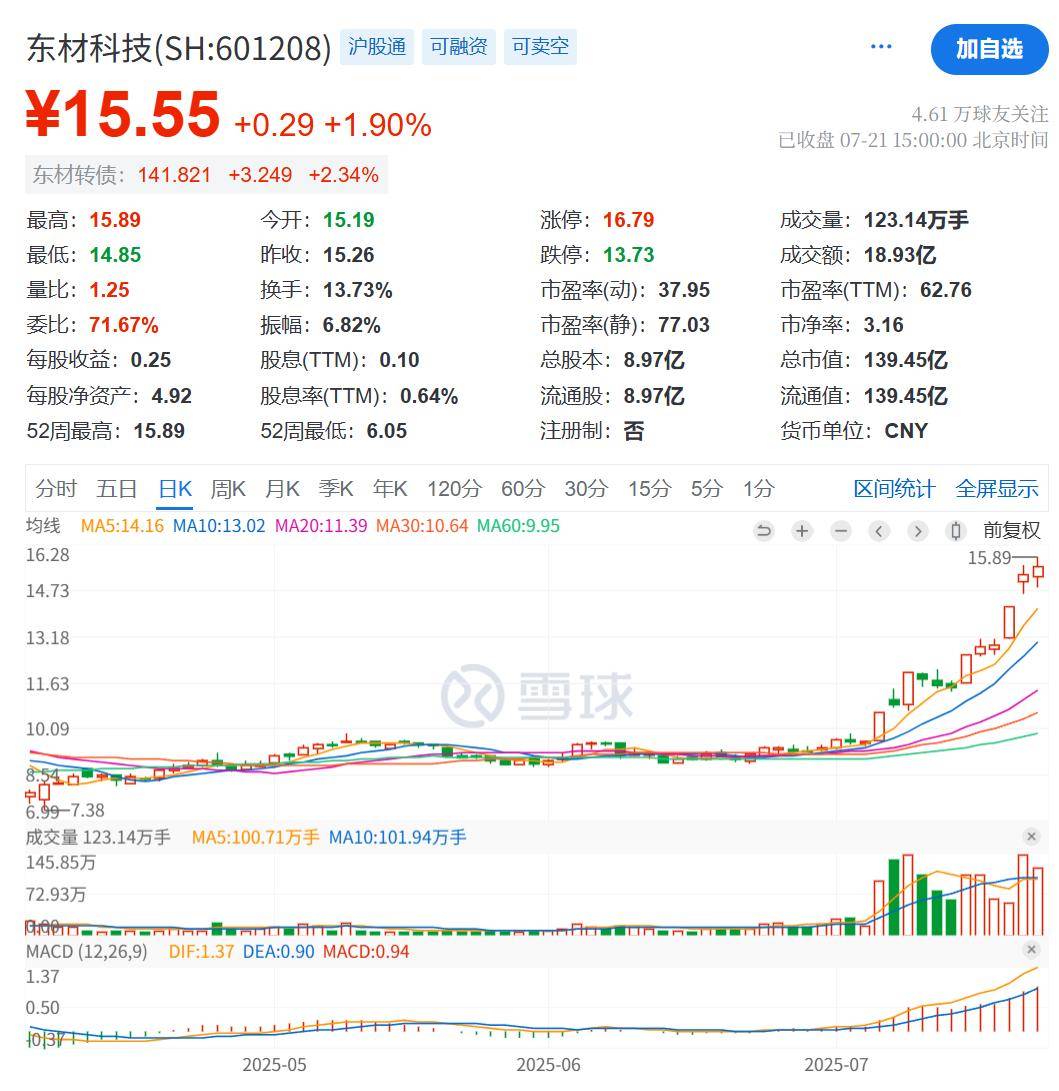Click the 2025-06 date axis label
Image resolution: width=1059 pixels, height=1091 pixels.
548,1065
